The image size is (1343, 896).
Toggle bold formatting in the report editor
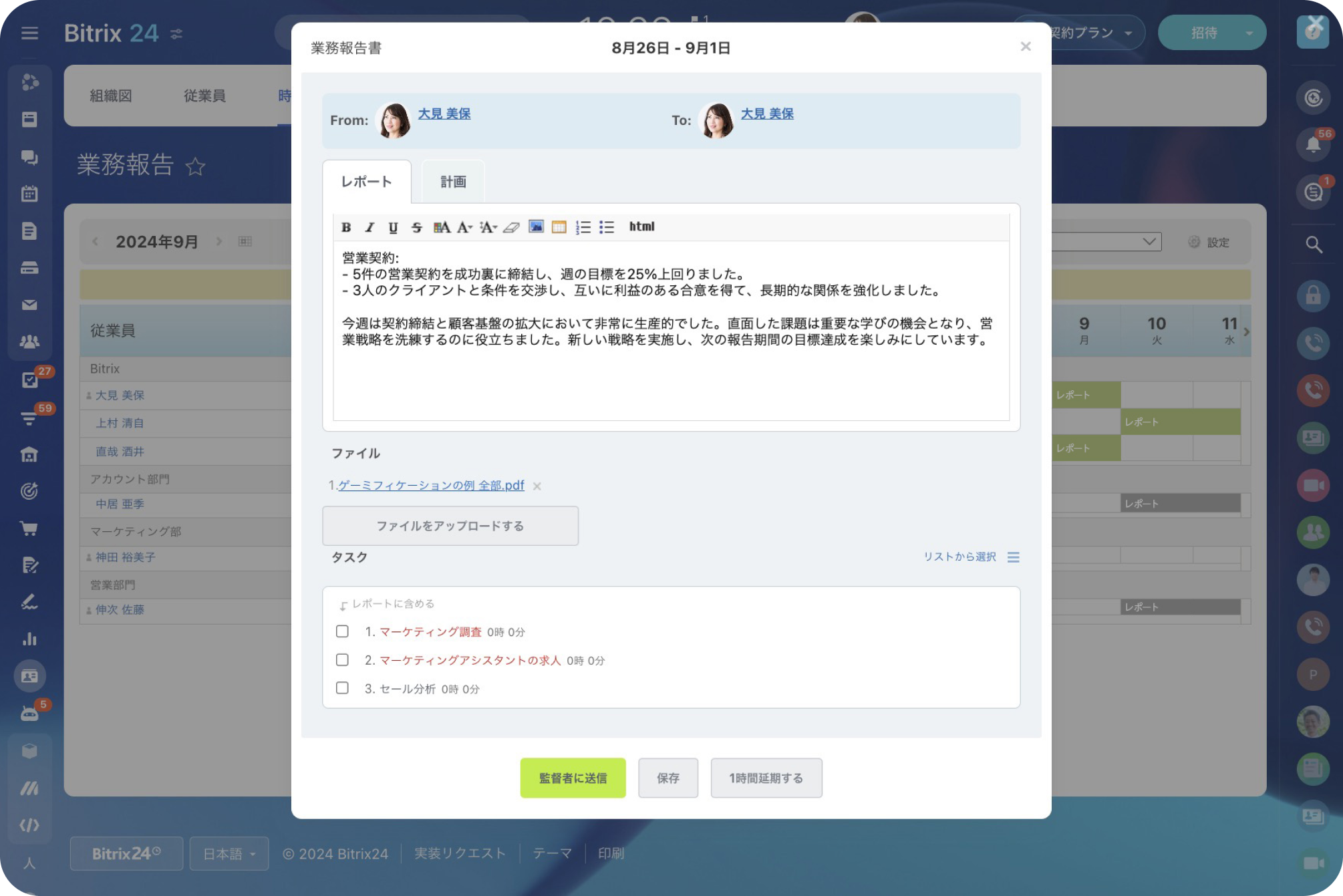(x=347, y=227)
